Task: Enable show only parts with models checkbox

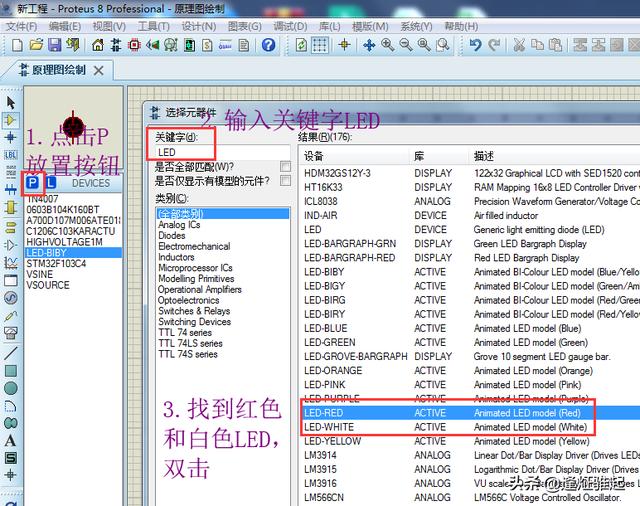Action: click(285, 180)
